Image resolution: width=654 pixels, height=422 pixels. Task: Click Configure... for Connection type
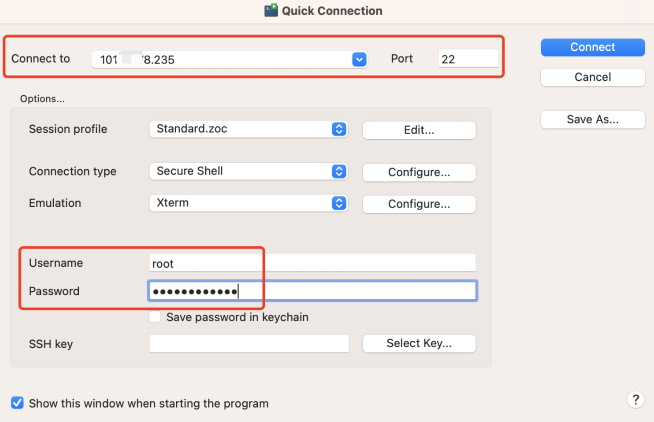pyautogui.click(x=419, y=172)
